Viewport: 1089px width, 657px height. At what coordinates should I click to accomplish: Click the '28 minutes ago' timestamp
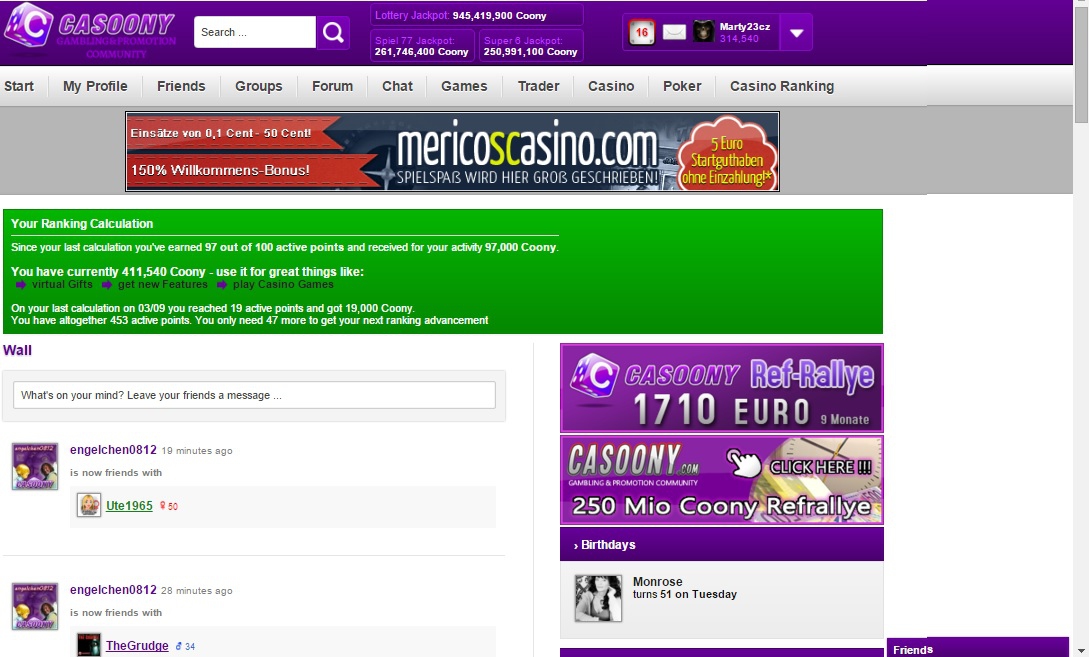[x=197, y=591]
